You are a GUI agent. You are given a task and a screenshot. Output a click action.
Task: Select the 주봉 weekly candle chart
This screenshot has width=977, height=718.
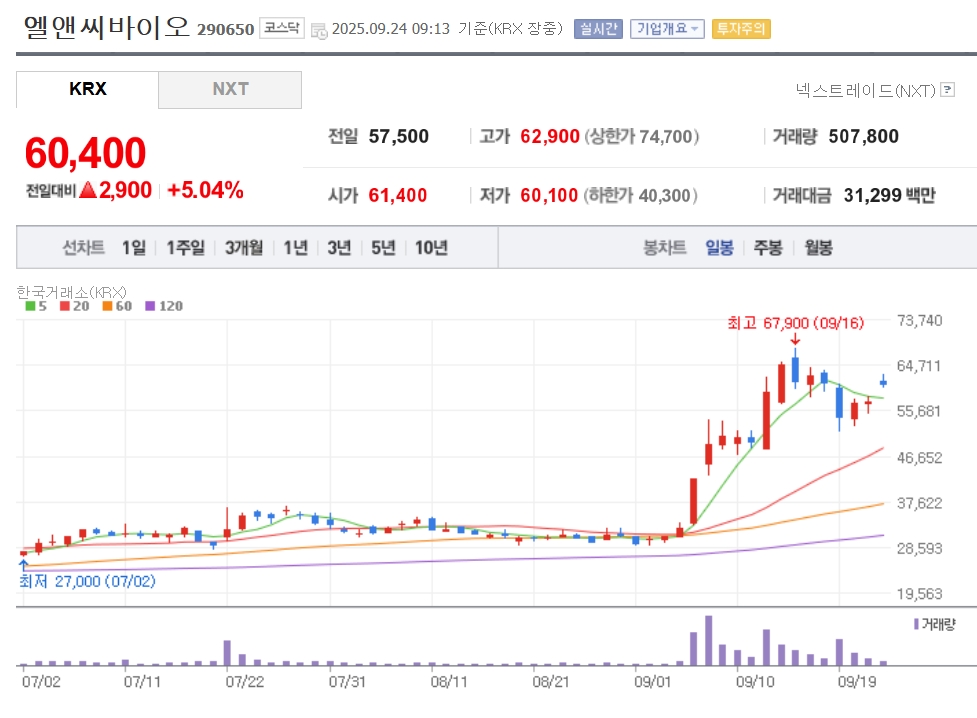pyautogui.click(x=768, y=248)
